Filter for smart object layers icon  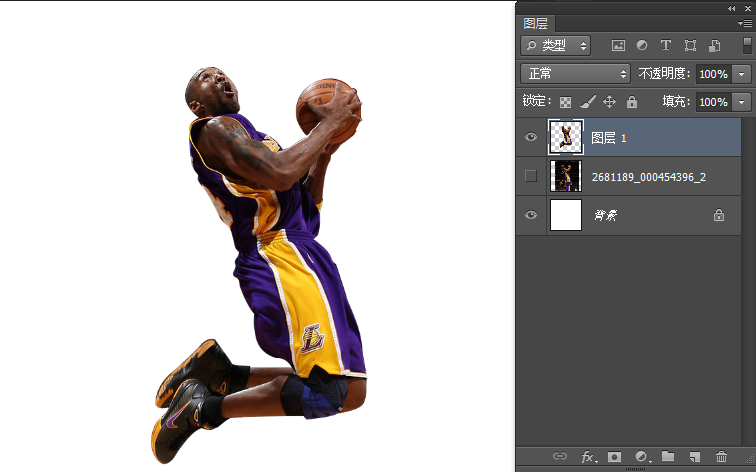tap(715, 45)
